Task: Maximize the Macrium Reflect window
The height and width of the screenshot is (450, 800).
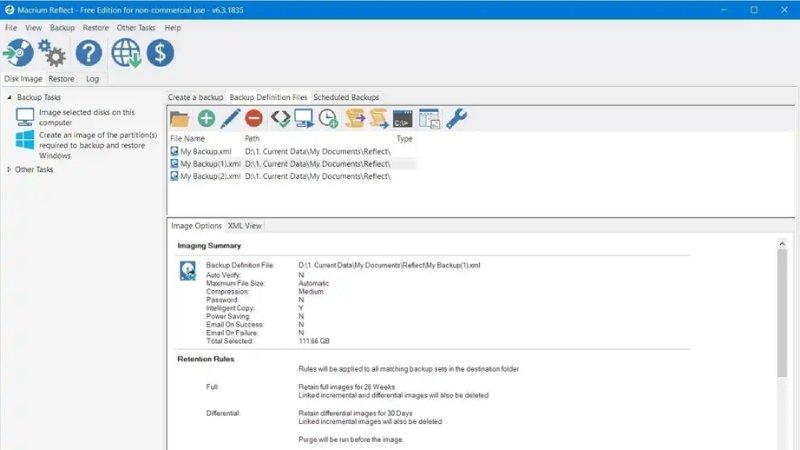Action: tap(754, 10)
